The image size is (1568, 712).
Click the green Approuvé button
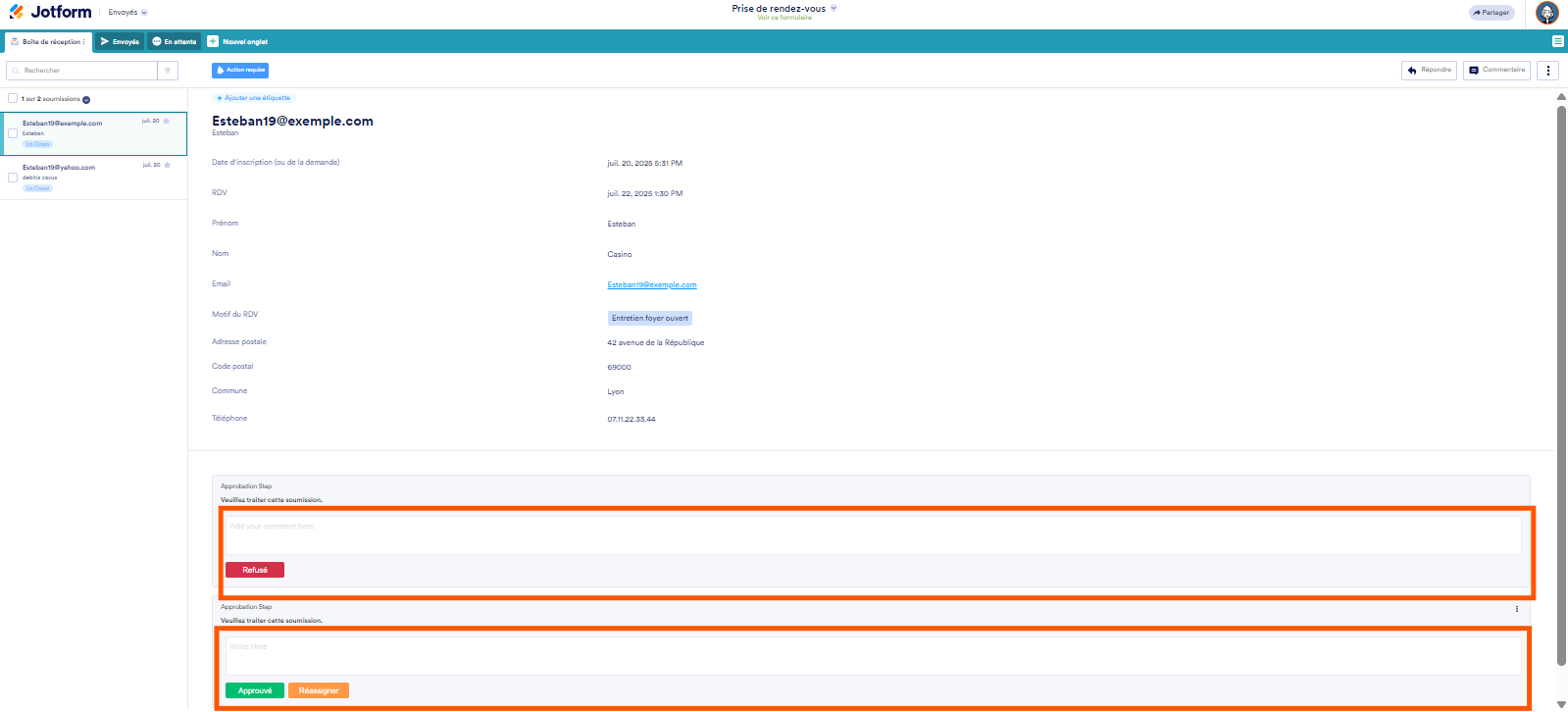pyautogui.click(x=255, y=690)
